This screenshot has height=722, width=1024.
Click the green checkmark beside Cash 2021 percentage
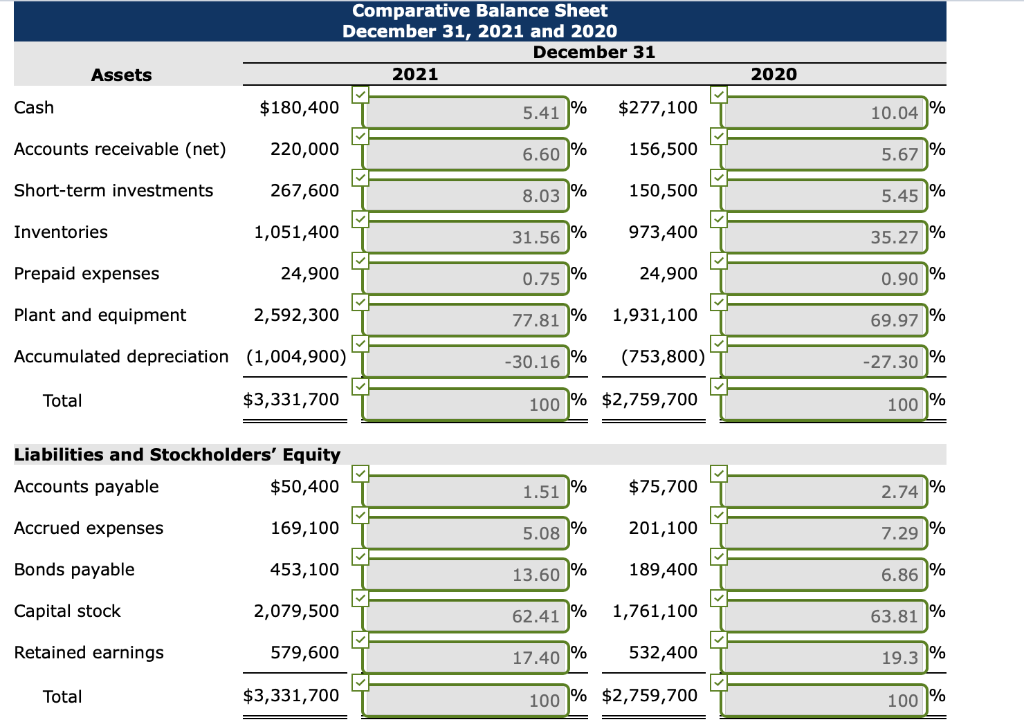click(361, 95)
